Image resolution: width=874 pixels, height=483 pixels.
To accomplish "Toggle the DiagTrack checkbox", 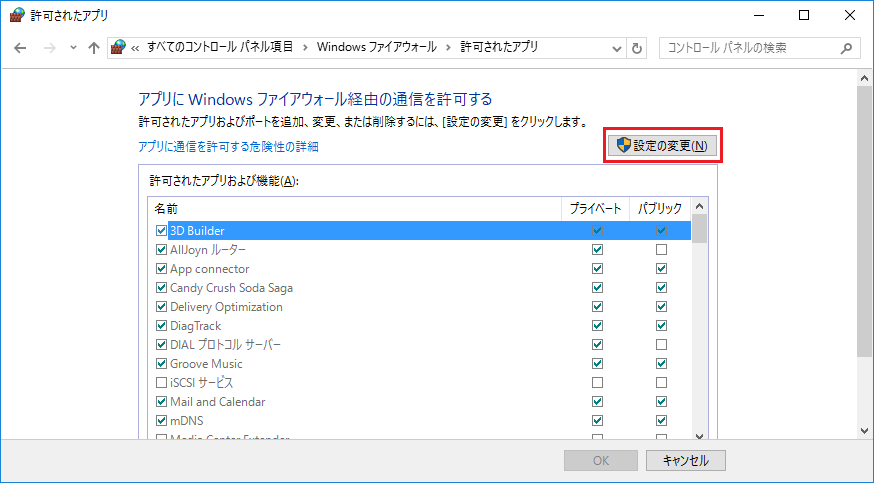I will click(161, 325).
